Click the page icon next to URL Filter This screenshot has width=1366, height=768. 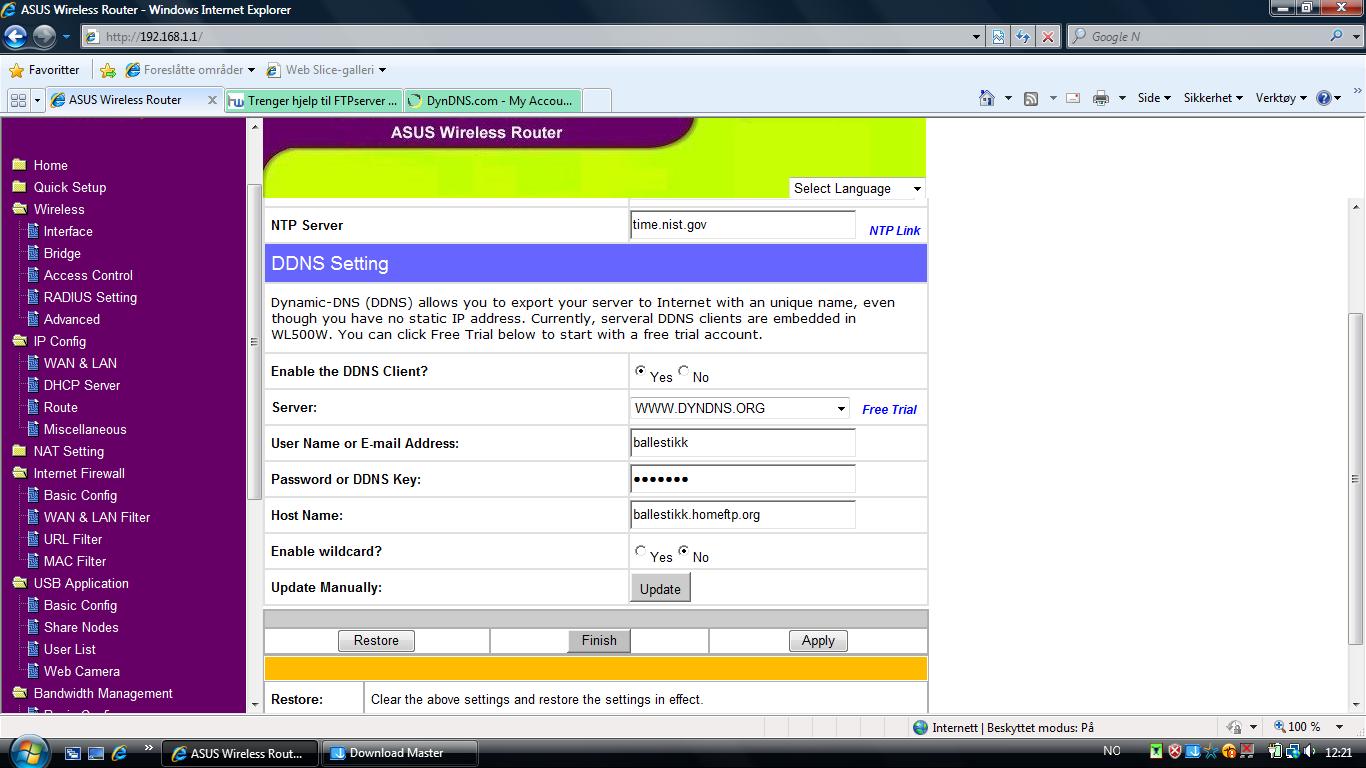click(33, 539)
